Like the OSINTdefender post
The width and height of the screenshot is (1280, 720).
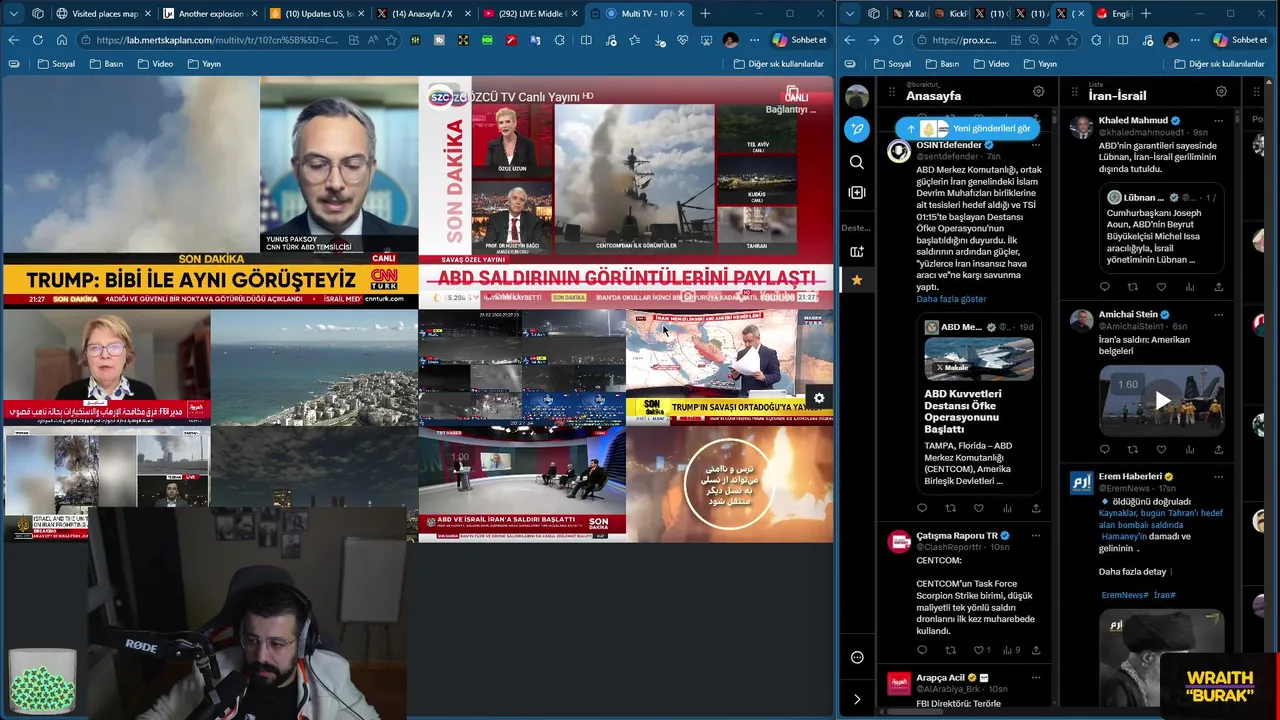coord(978,508)
